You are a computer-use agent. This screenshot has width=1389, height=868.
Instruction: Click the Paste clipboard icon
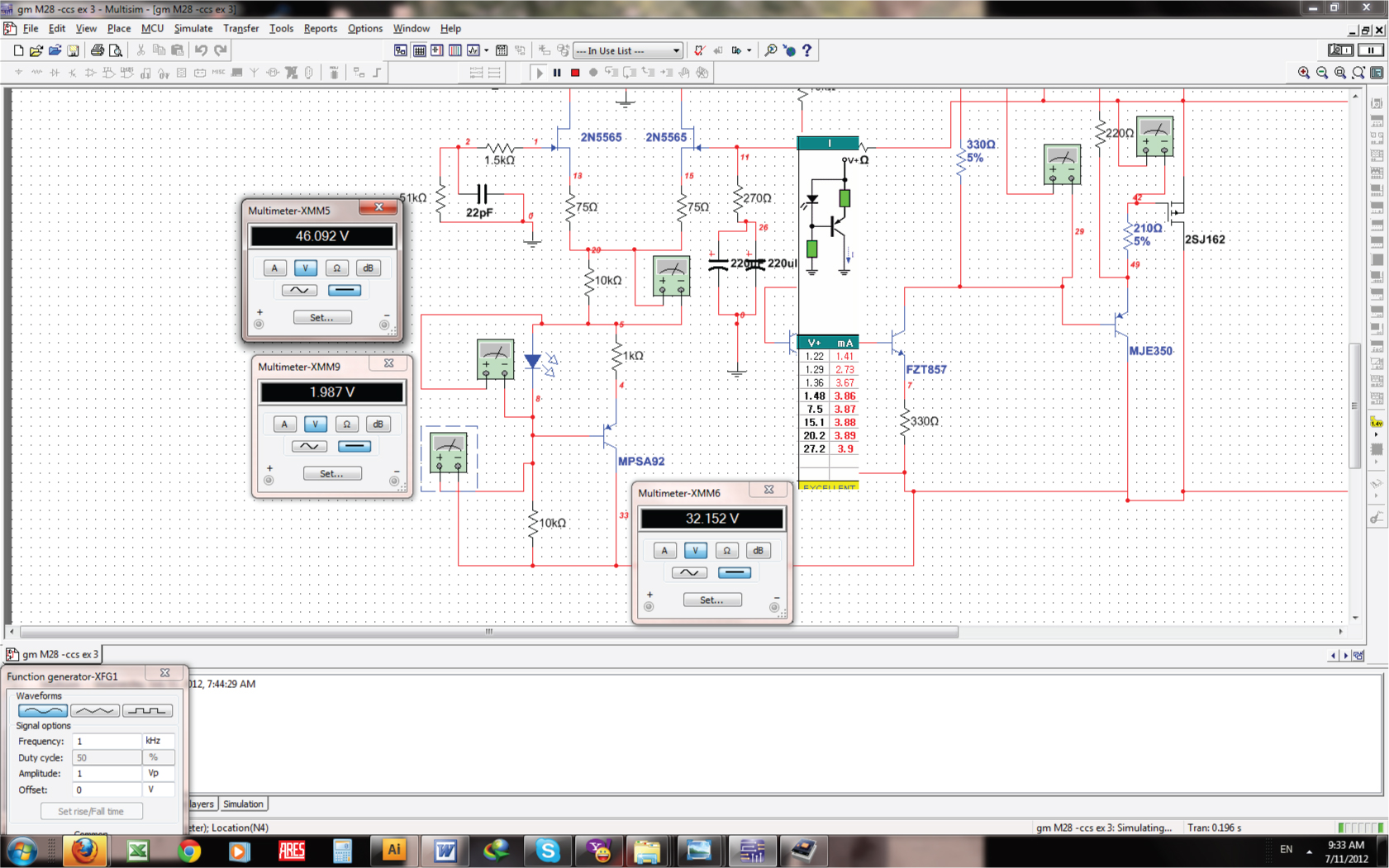(x=177, y=50)
